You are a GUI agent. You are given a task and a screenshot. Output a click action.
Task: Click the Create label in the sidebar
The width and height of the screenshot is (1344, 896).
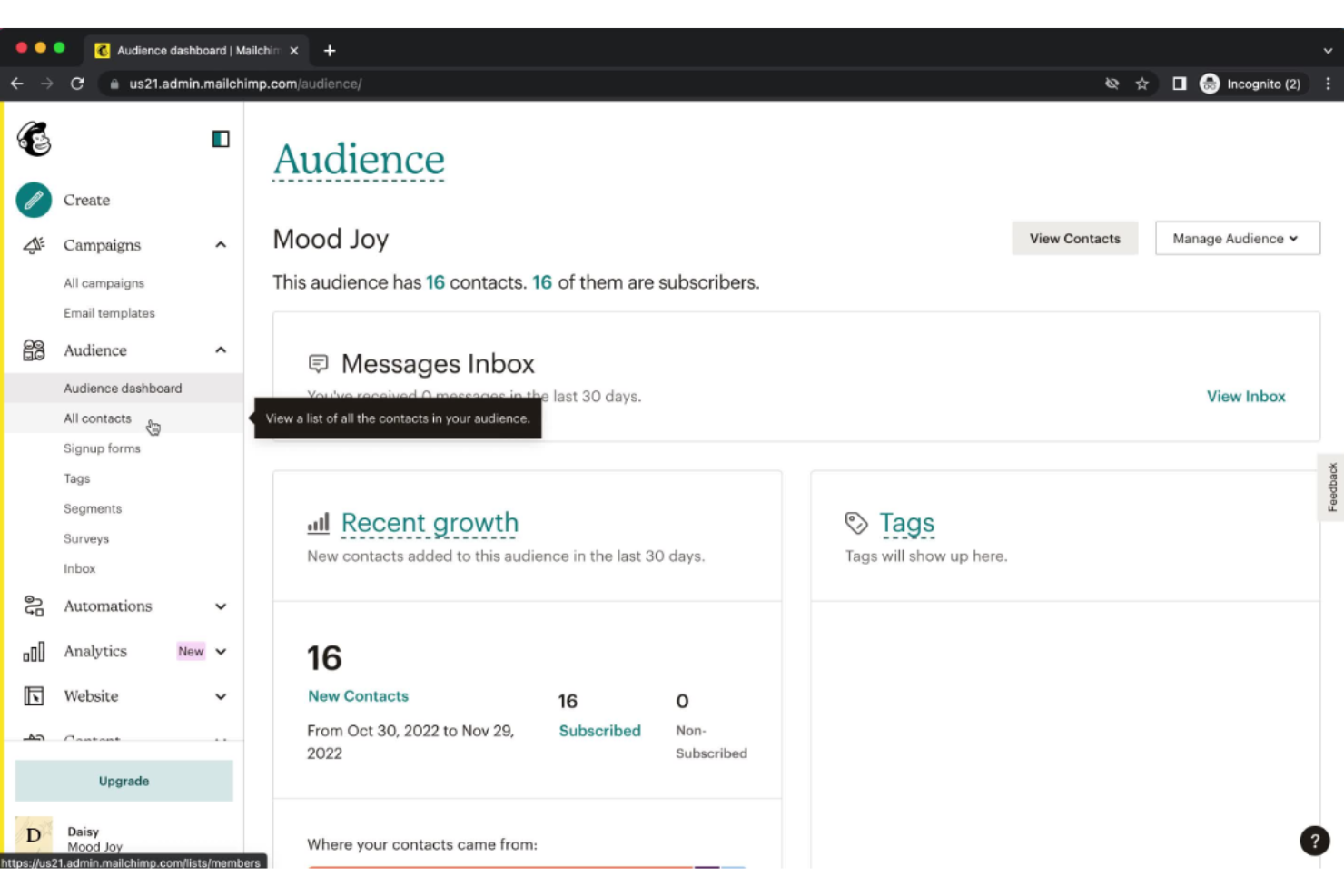(86, 200)
